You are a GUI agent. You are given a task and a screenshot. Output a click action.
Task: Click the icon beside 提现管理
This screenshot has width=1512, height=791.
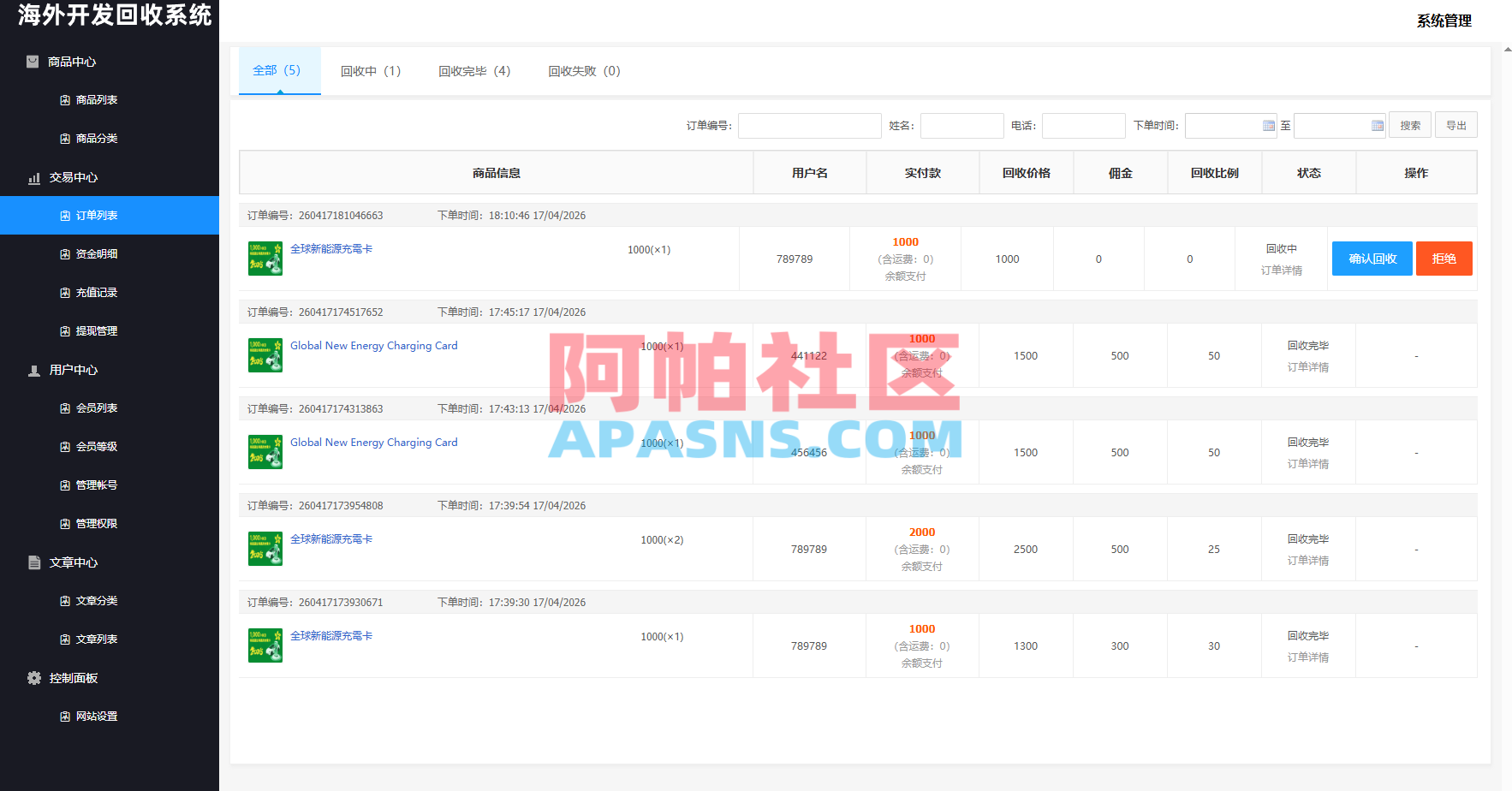point(65,331)
